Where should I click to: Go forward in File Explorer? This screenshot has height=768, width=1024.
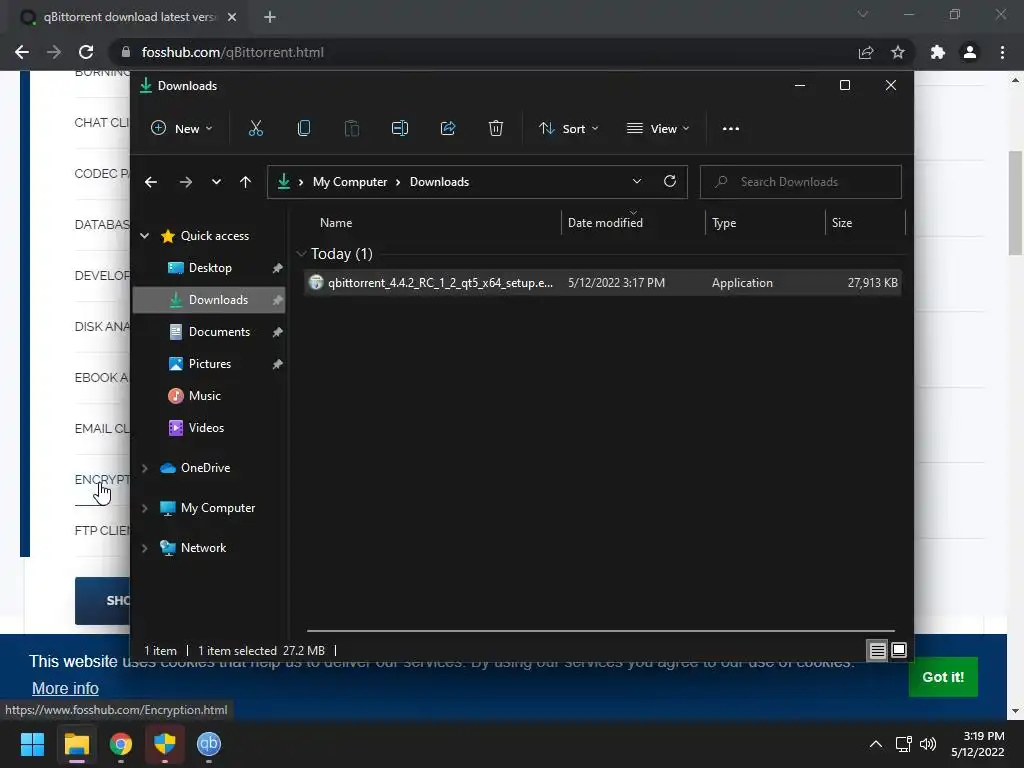tap(185, 182)
